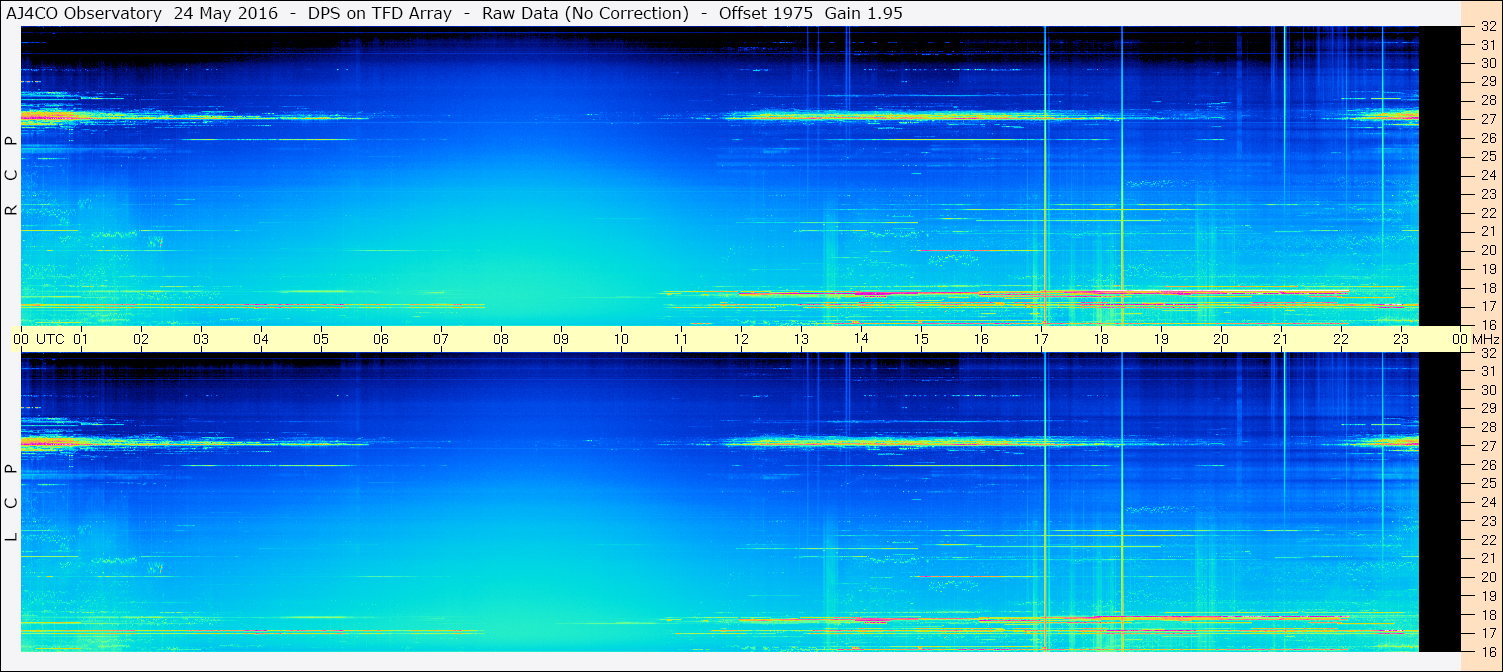Click 20 MHz tick in RCP panel

tap(1488, 250)
